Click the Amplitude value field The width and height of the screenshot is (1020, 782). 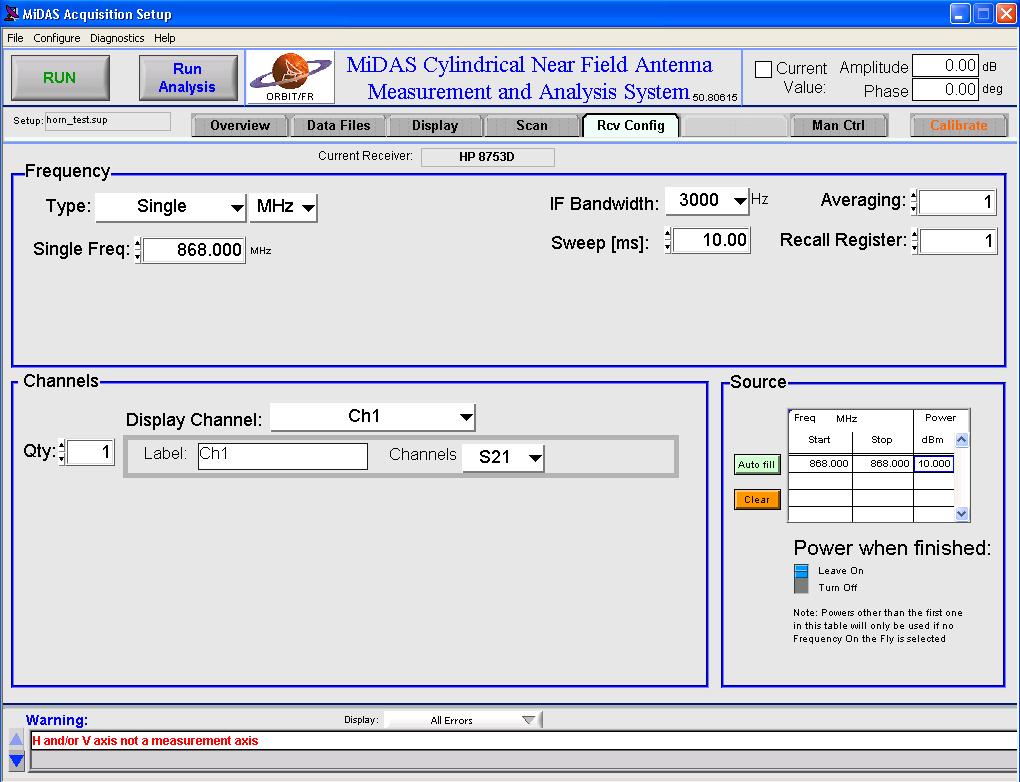click(945, 66)
